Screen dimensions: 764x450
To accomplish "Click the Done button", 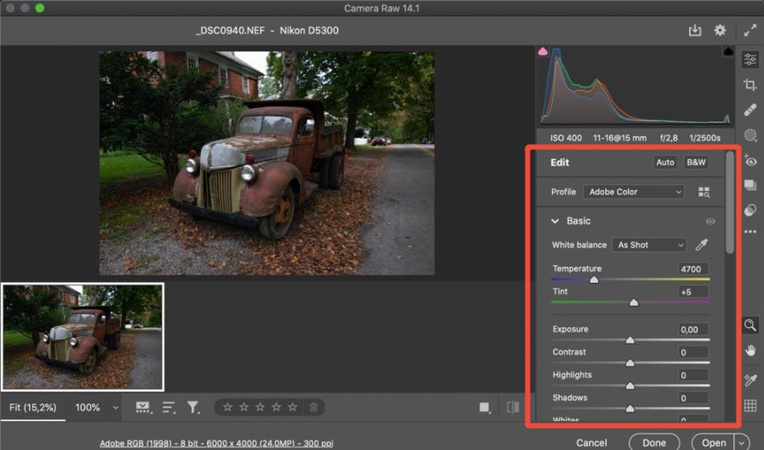I will 654,442.
